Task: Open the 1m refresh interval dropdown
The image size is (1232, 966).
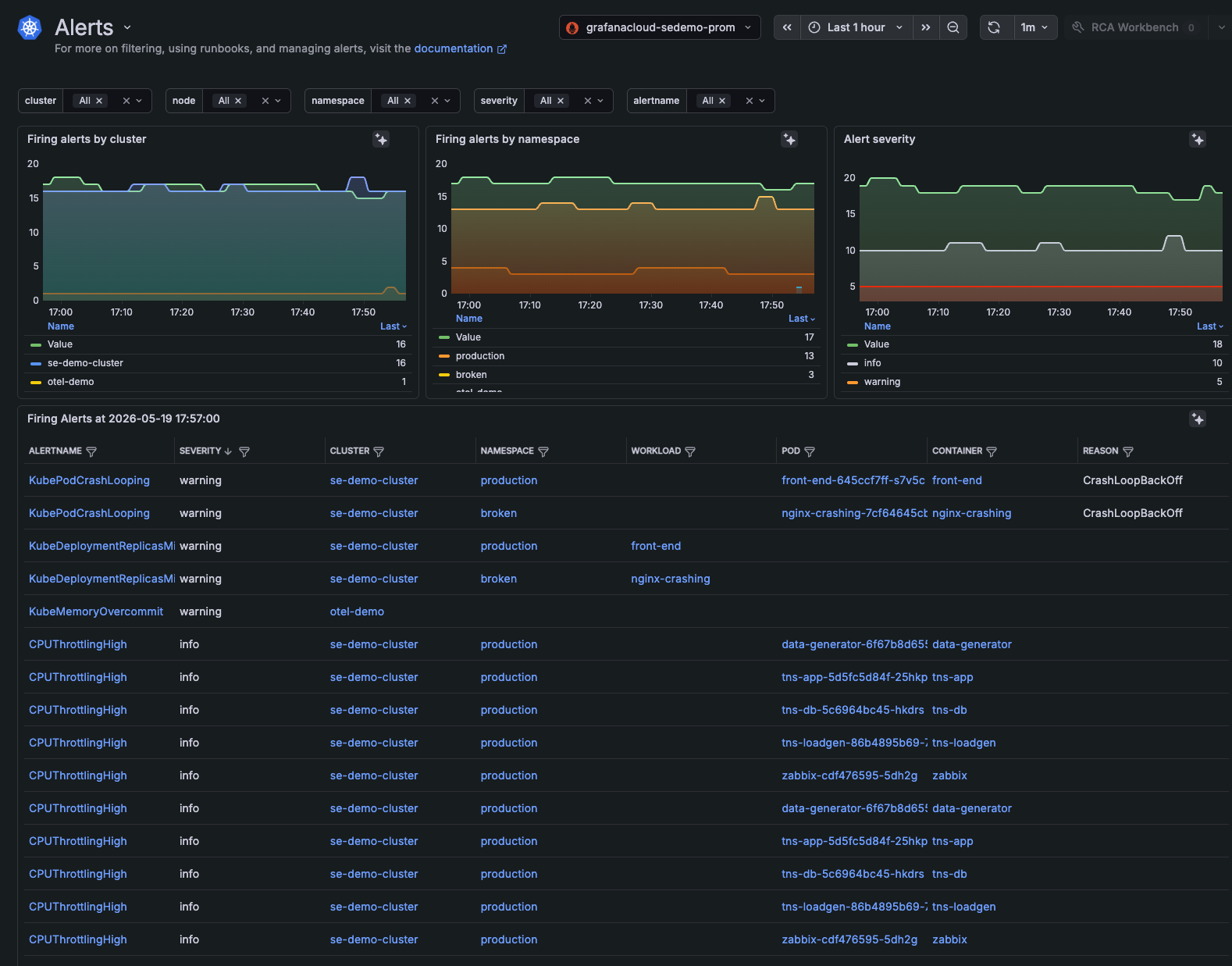Action: pos(1035,27)
